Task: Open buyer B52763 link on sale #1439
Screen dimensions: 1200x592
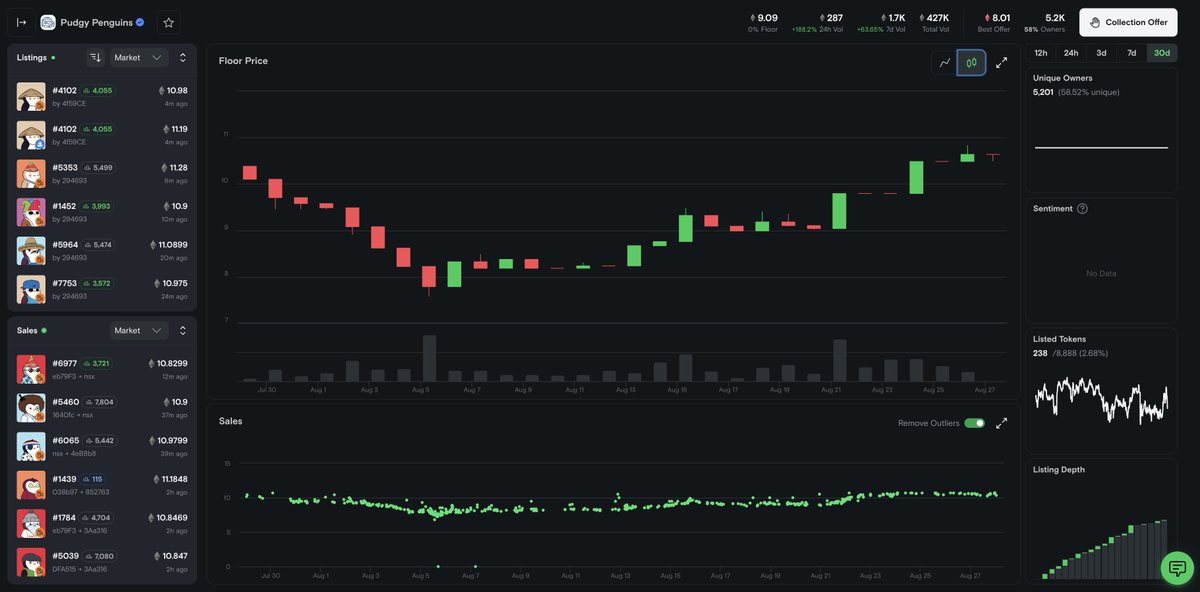Action: click(x=97, y=492)
